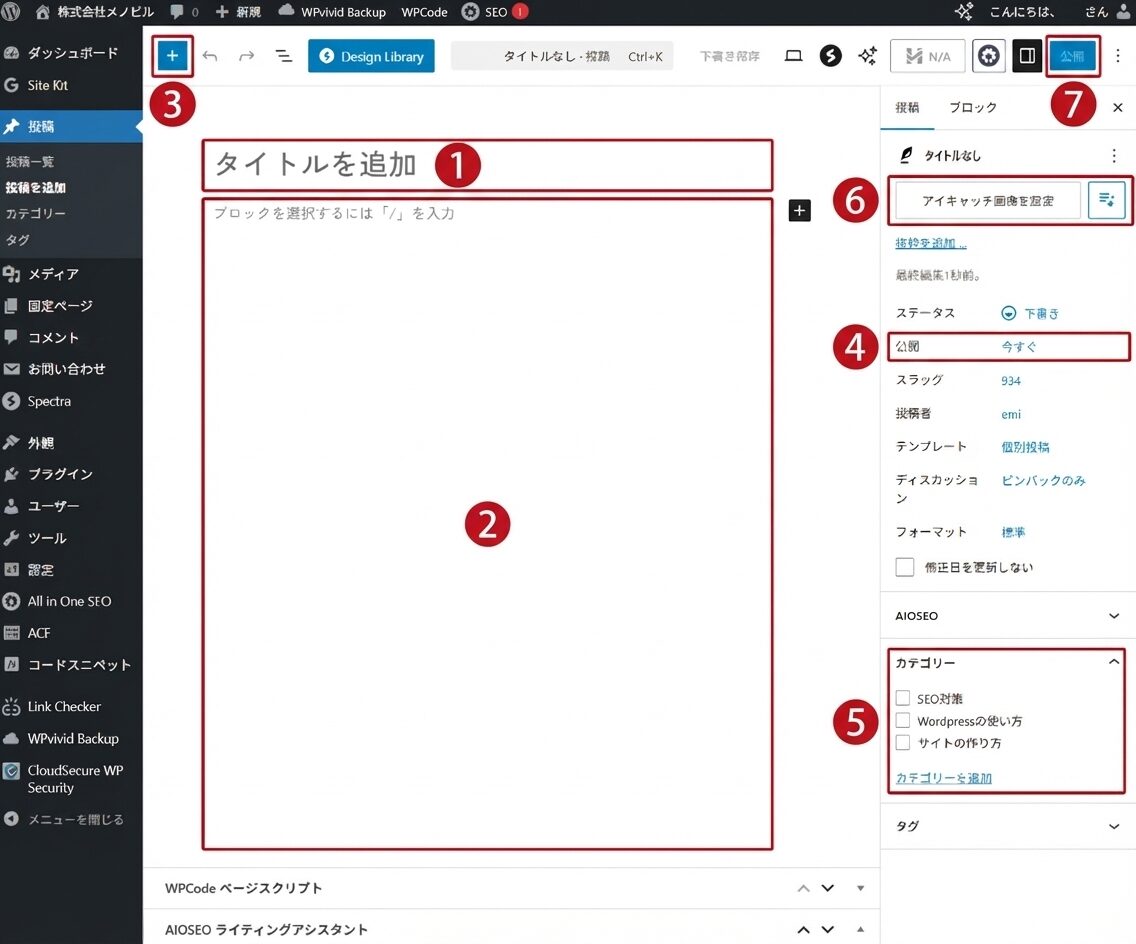The width and height of the screenshot is (1136, 944).
Task: Click the undo arrow in toolbar
Action: tap(210, 56)
